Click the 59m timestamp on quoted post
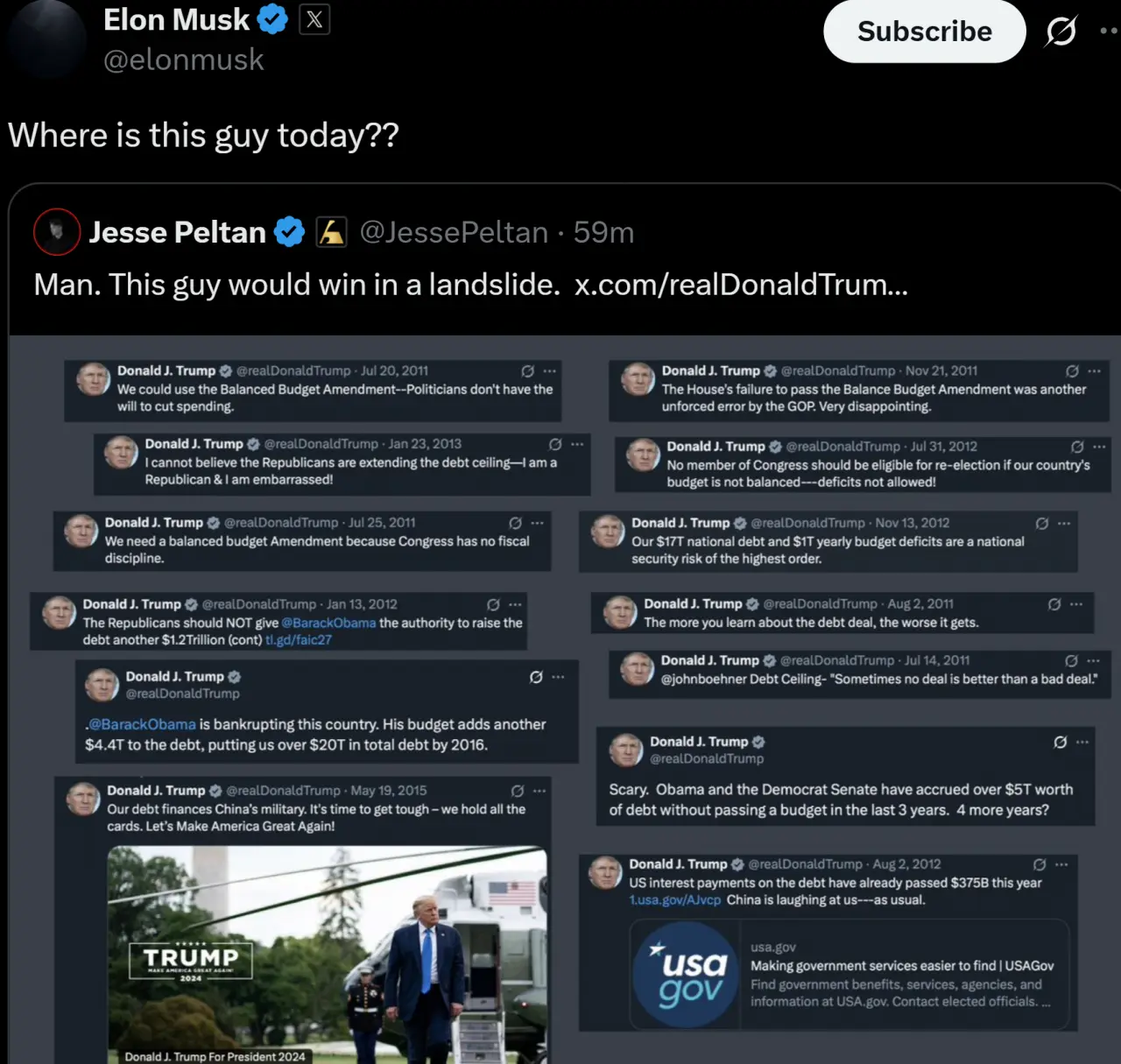This screenshot has width=1121, height=1064. pos(603,232)
